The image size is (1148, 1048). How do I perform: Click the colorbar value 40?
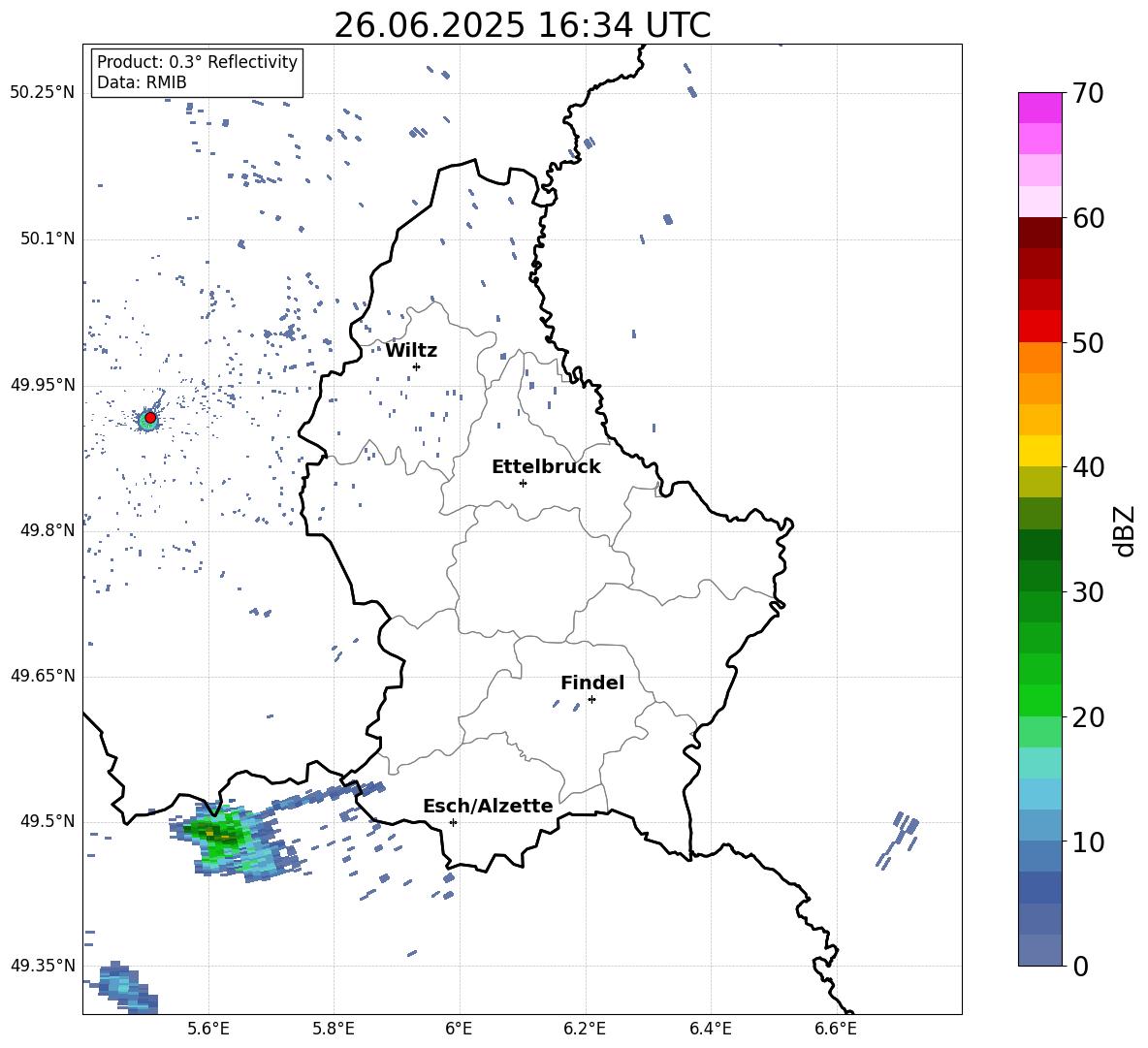coord(1088,467)
